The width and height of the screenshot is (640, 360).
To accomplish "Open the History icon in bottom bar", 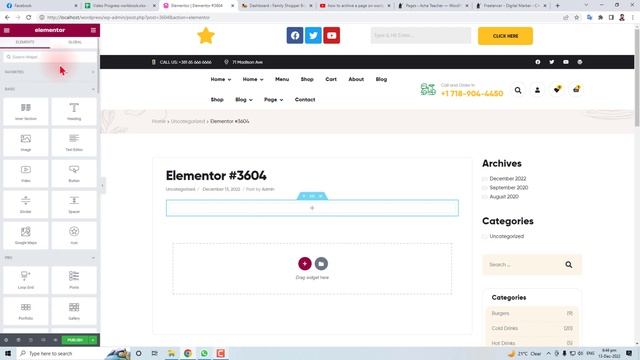I will click(x=31, y=340).
